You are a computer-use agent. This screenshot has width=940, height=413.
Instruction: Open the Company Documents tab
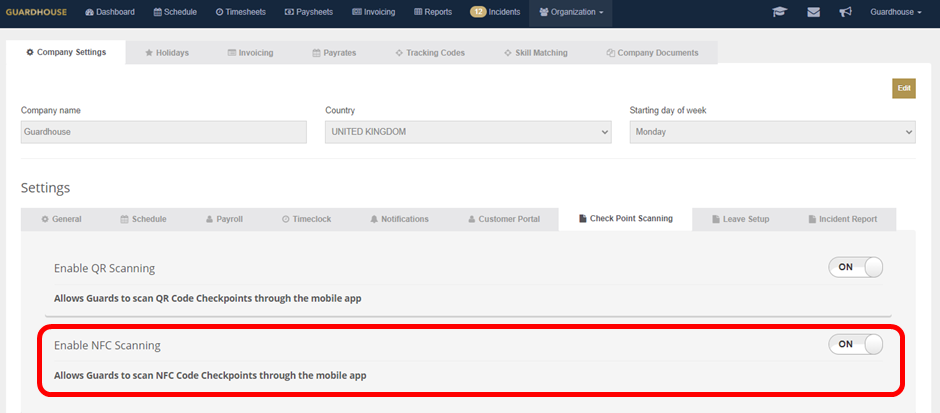(x=652, y=53)
